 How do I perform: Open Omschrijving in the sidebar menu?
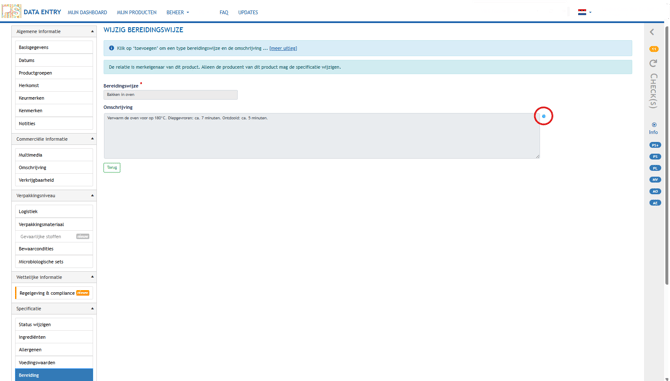[x=54, y=167]
